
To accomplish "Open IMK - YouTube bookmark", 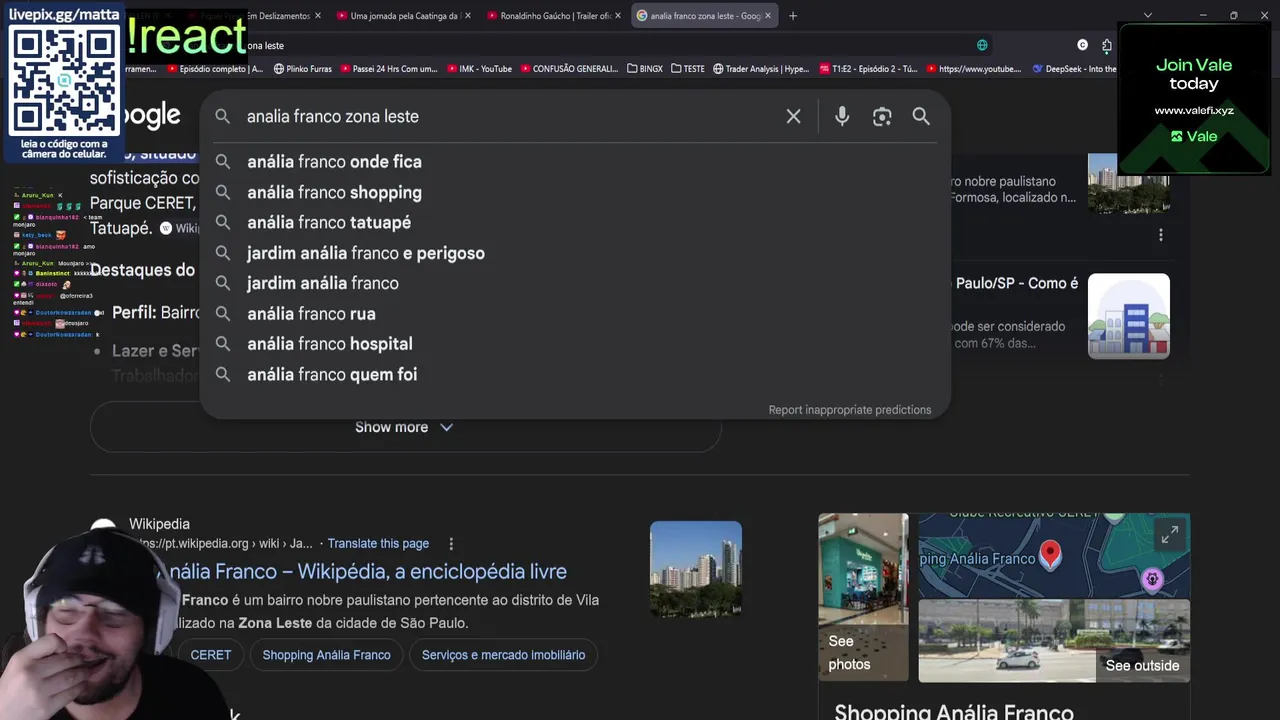I will point(479,69).
